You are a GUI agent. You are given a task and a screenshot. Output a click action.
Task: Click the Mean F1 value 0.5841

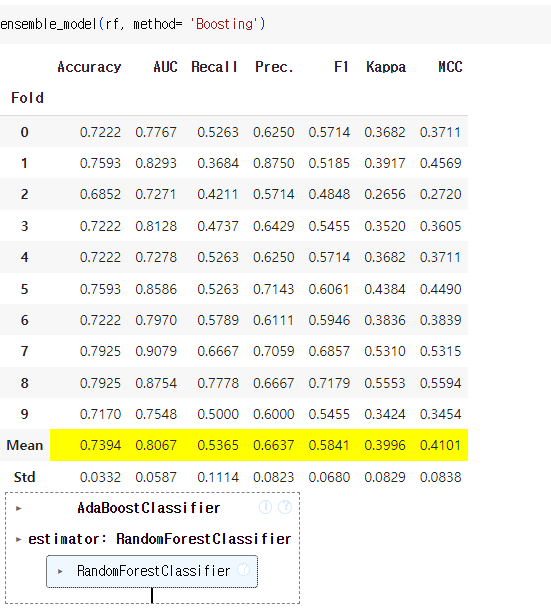[329, 445]
